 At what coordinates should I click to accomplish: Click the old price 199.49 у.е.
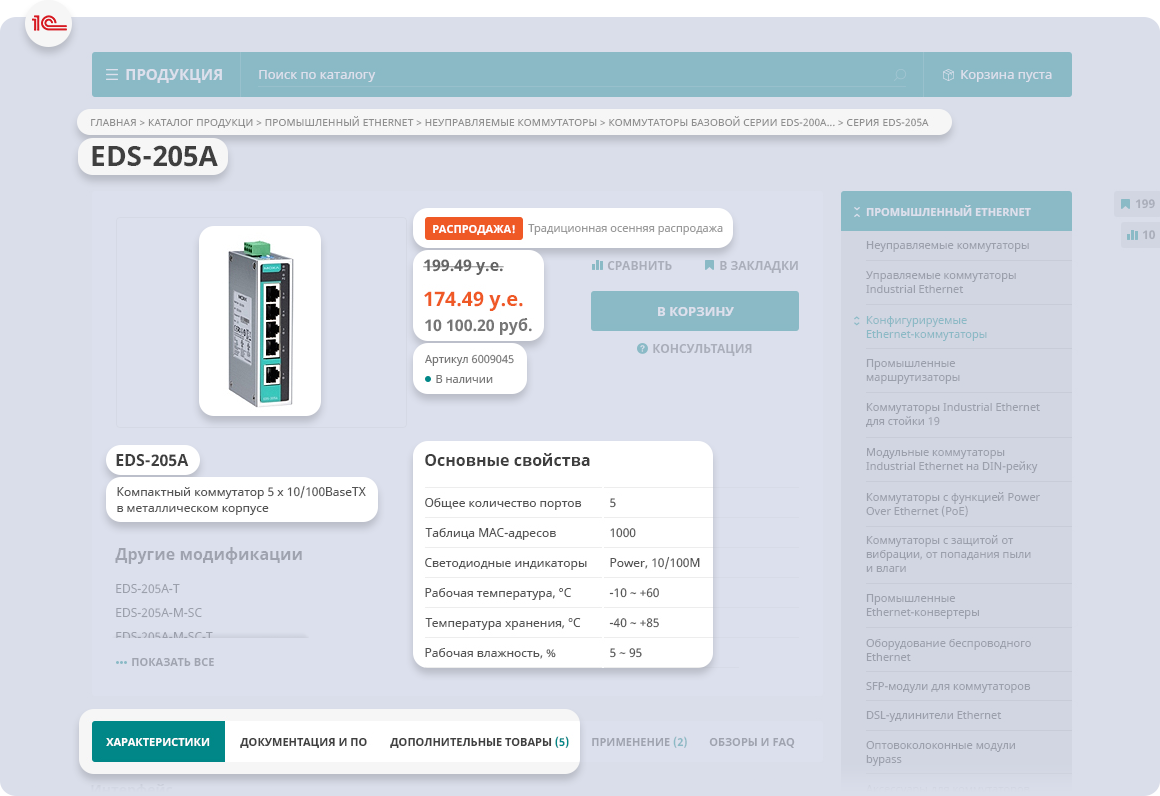[x=463, y=266]
